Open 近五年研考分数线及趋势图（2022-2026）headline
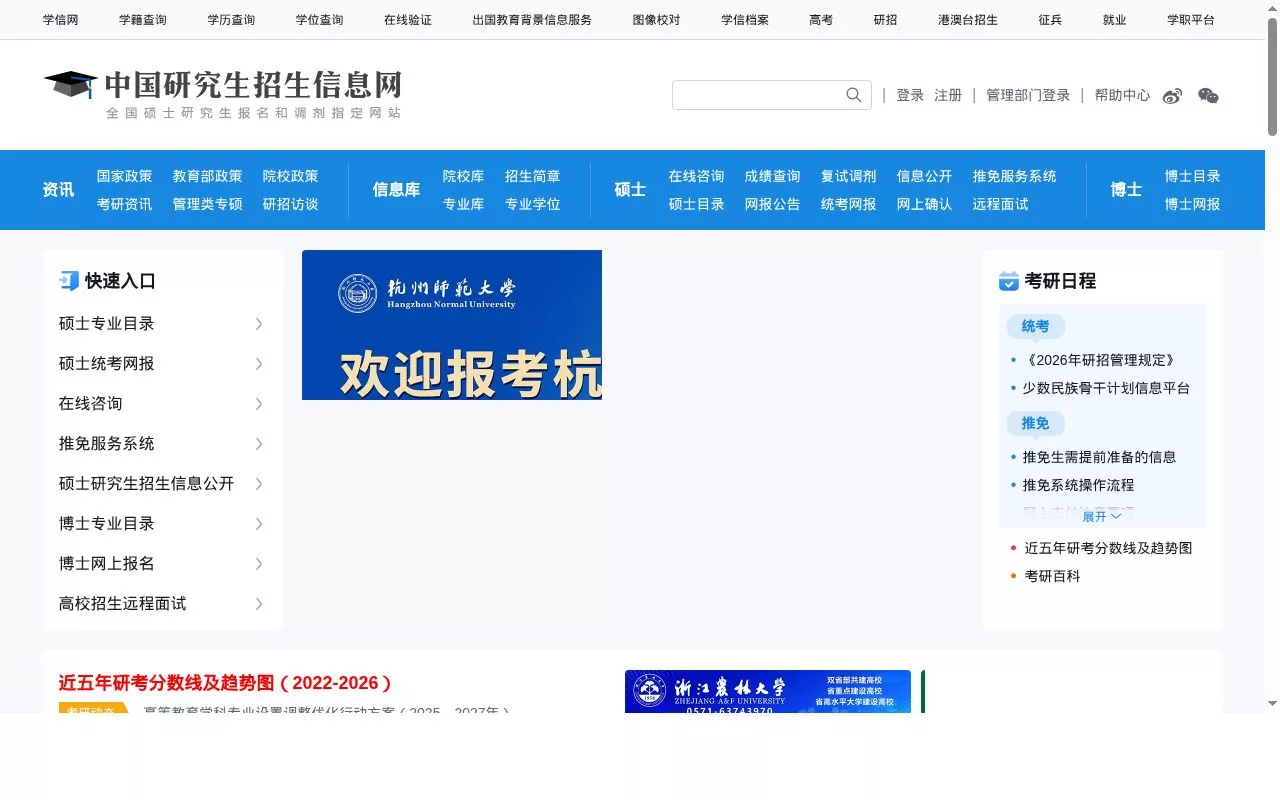 [225, 683]
